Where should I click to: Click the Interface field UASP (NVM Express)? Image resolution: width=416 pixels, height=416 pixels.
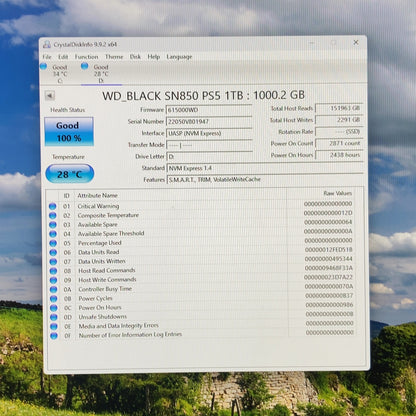coord(209,133)
